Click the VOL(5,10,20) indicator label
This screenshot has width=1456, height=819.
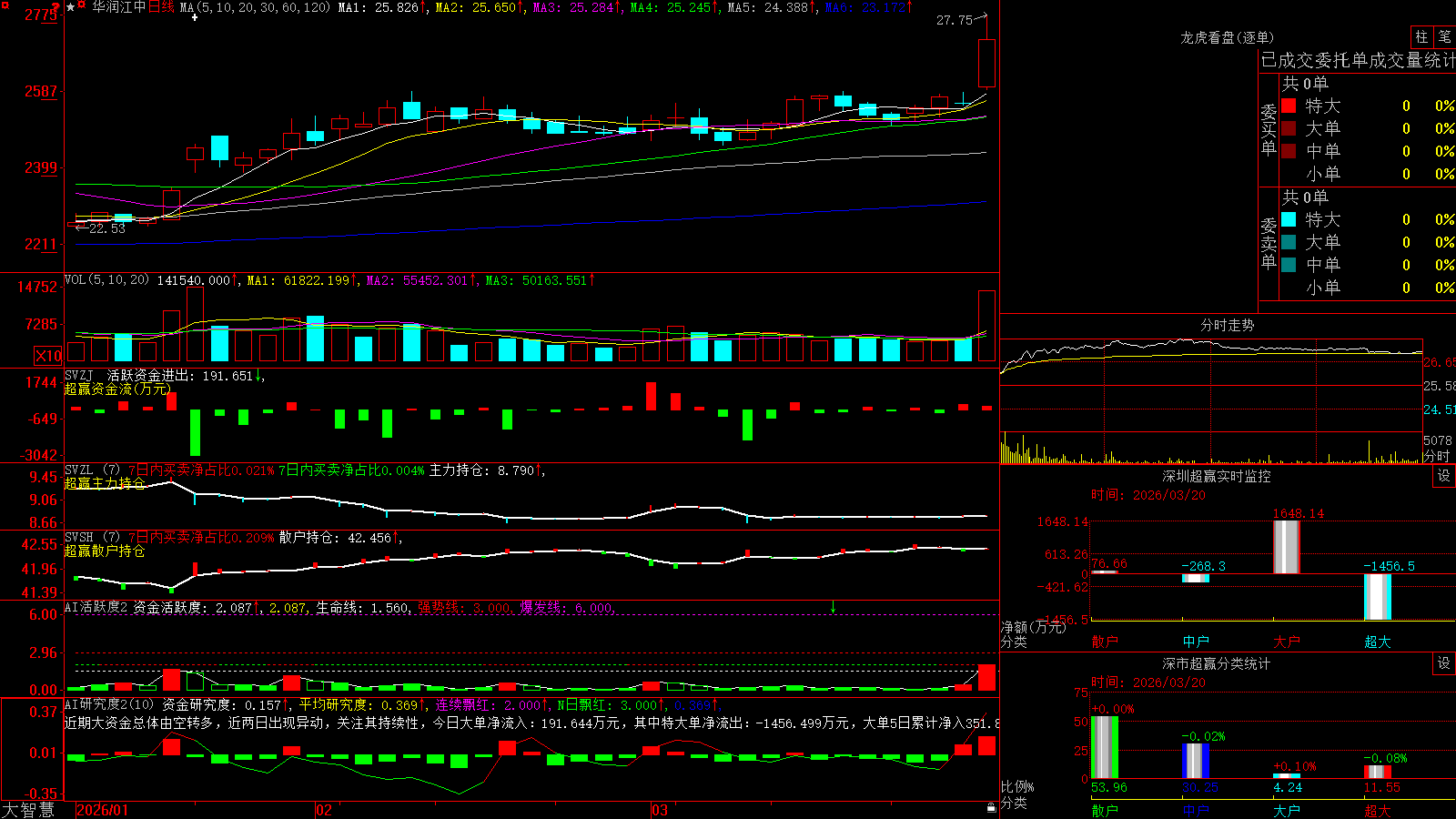click(106, 280)
